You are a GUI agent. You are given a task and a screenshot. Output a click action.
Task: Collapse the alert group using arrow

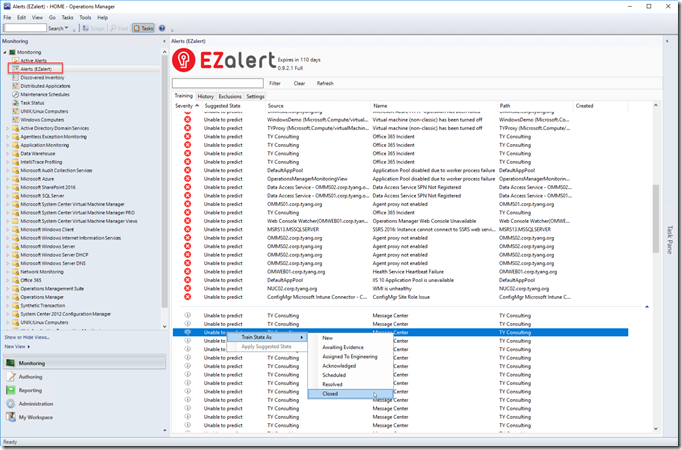(x=647, y=307)
